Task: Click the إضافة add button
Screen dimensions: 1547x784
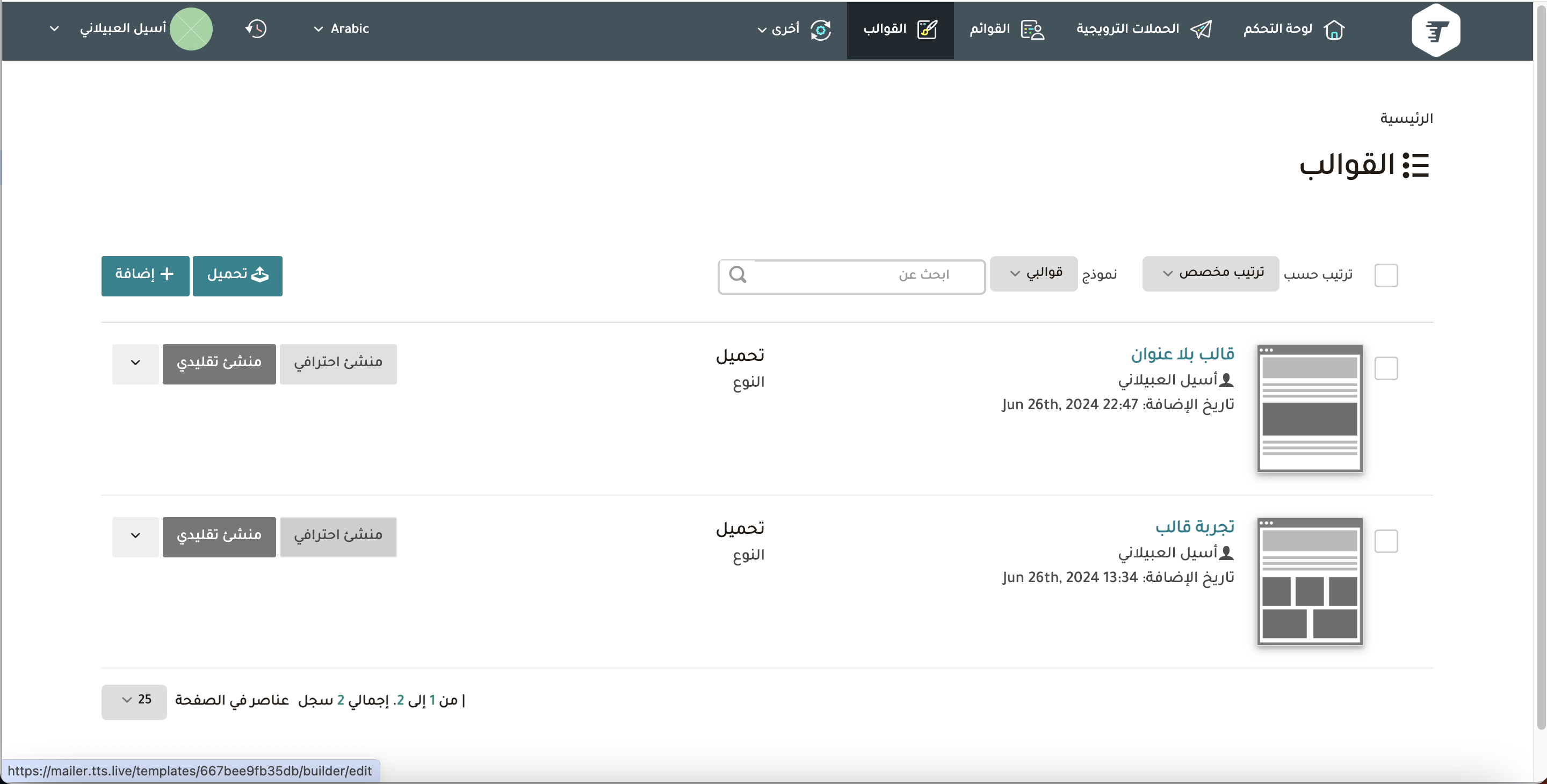Action: [x=146, y=275]
